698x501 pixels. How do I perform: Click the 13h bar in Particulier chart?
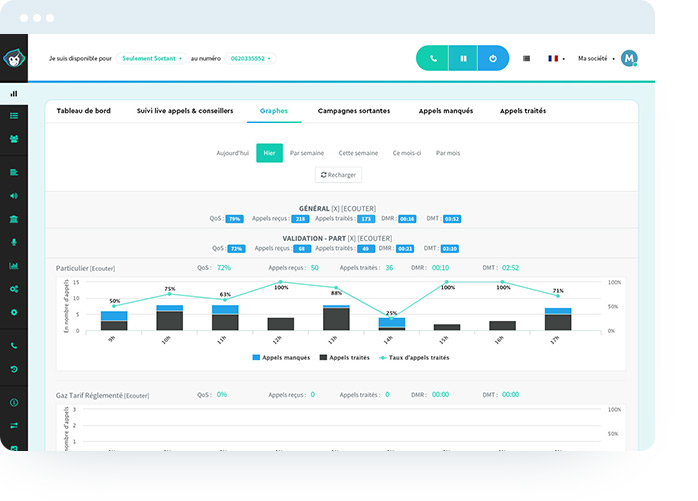tap(336, 318)
